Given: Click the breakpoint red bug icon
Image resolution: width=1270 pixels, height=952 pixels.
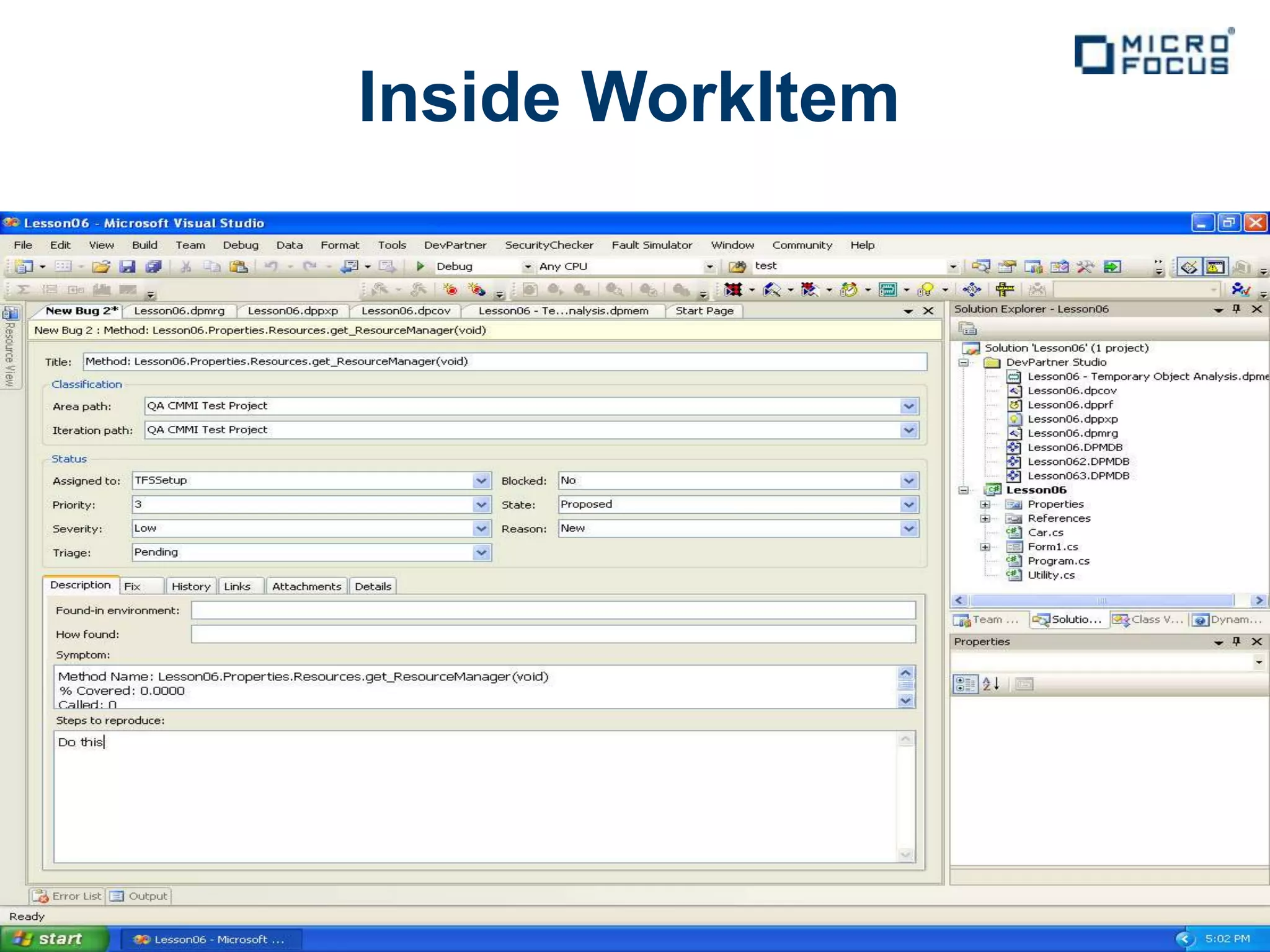Looking at the screenshot, I should tap(450, 289).
